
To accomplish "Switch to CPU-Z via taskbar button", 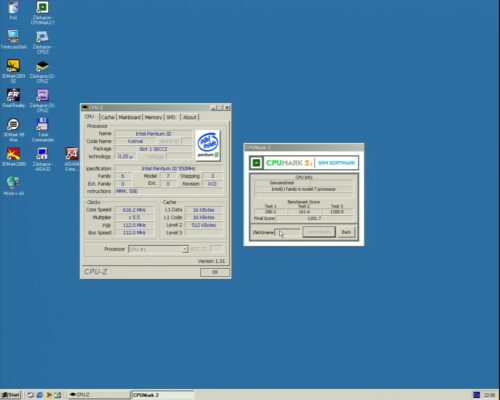I will (x=98, y=395).
